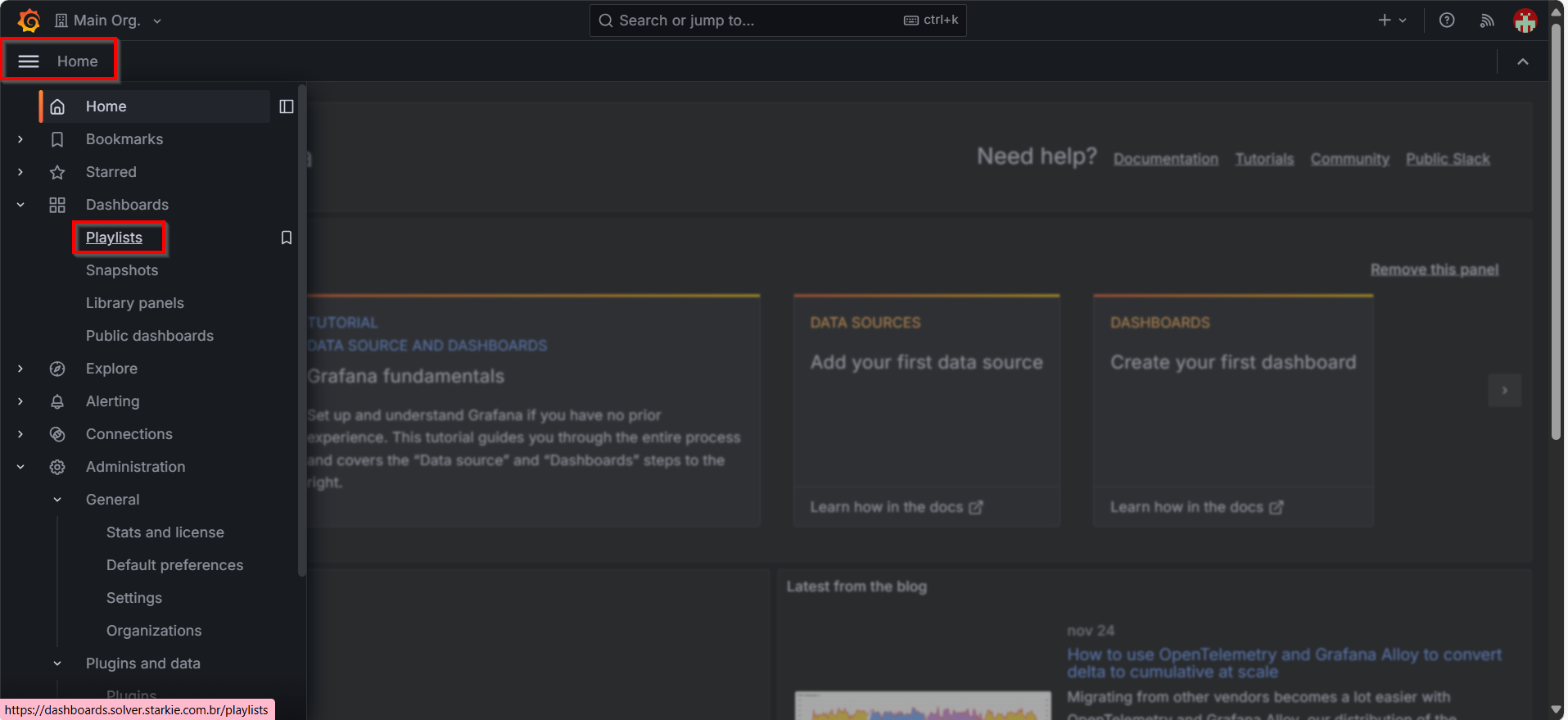Image resolution: width=1568 pixels, height=720 pixels.
Task: Expand the Connections section
Action: [x=20, y=434]
